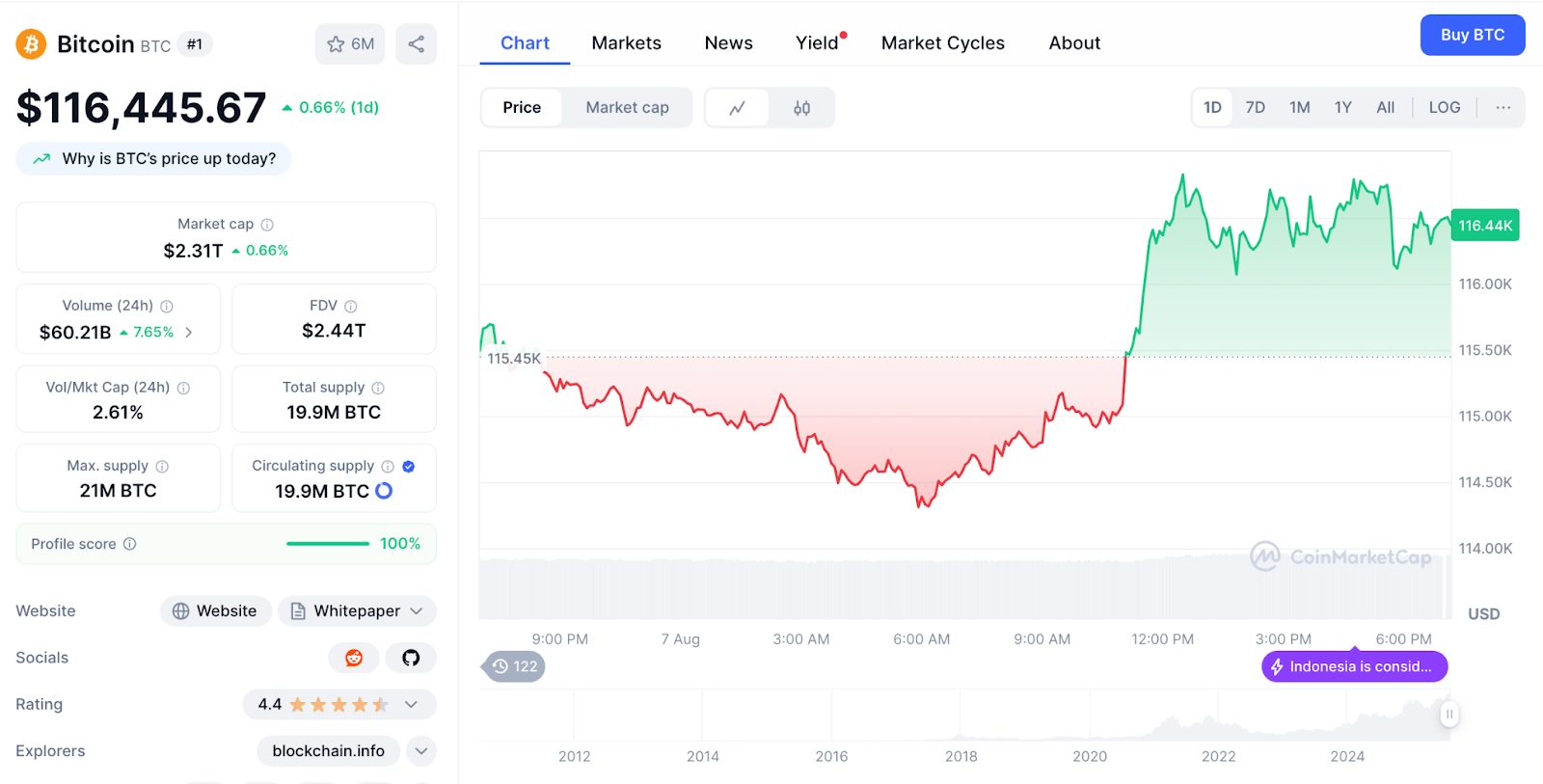Click the Buy BTC button
The image size is (1543, 784).
click(1473, 35)
